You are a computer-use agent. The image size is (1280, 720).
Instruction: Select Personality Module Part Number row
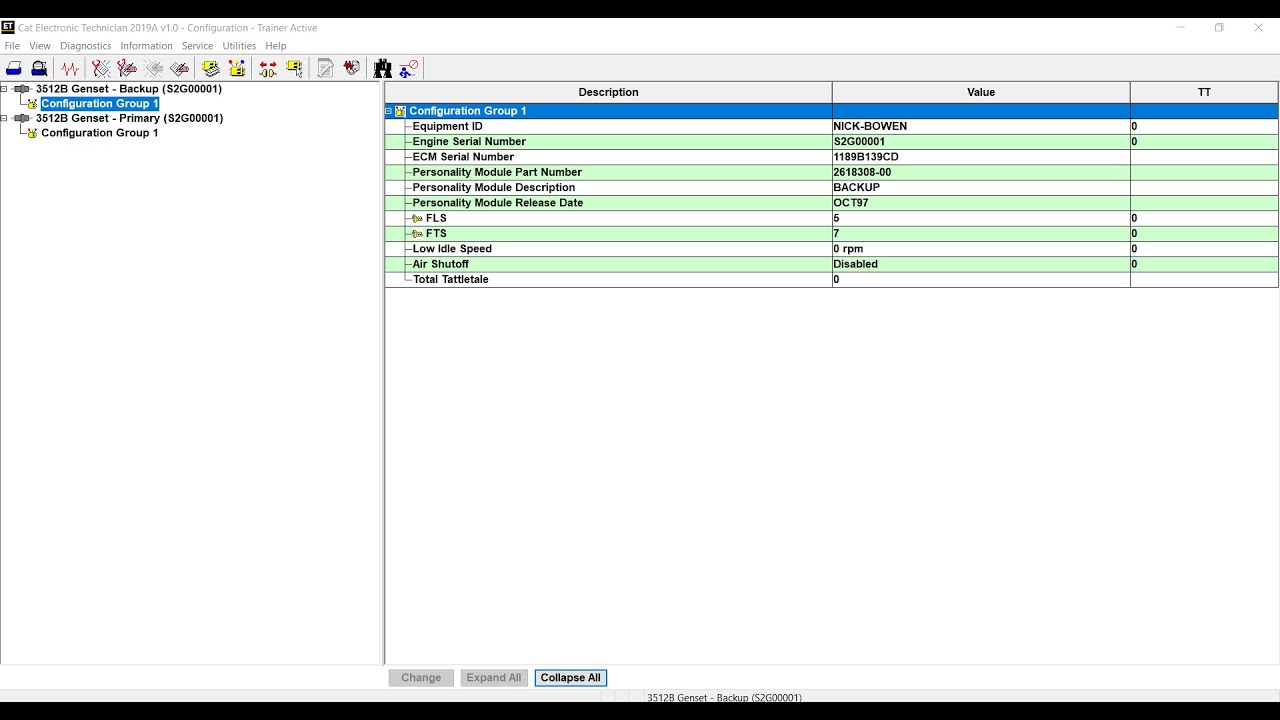click(831, 173)
